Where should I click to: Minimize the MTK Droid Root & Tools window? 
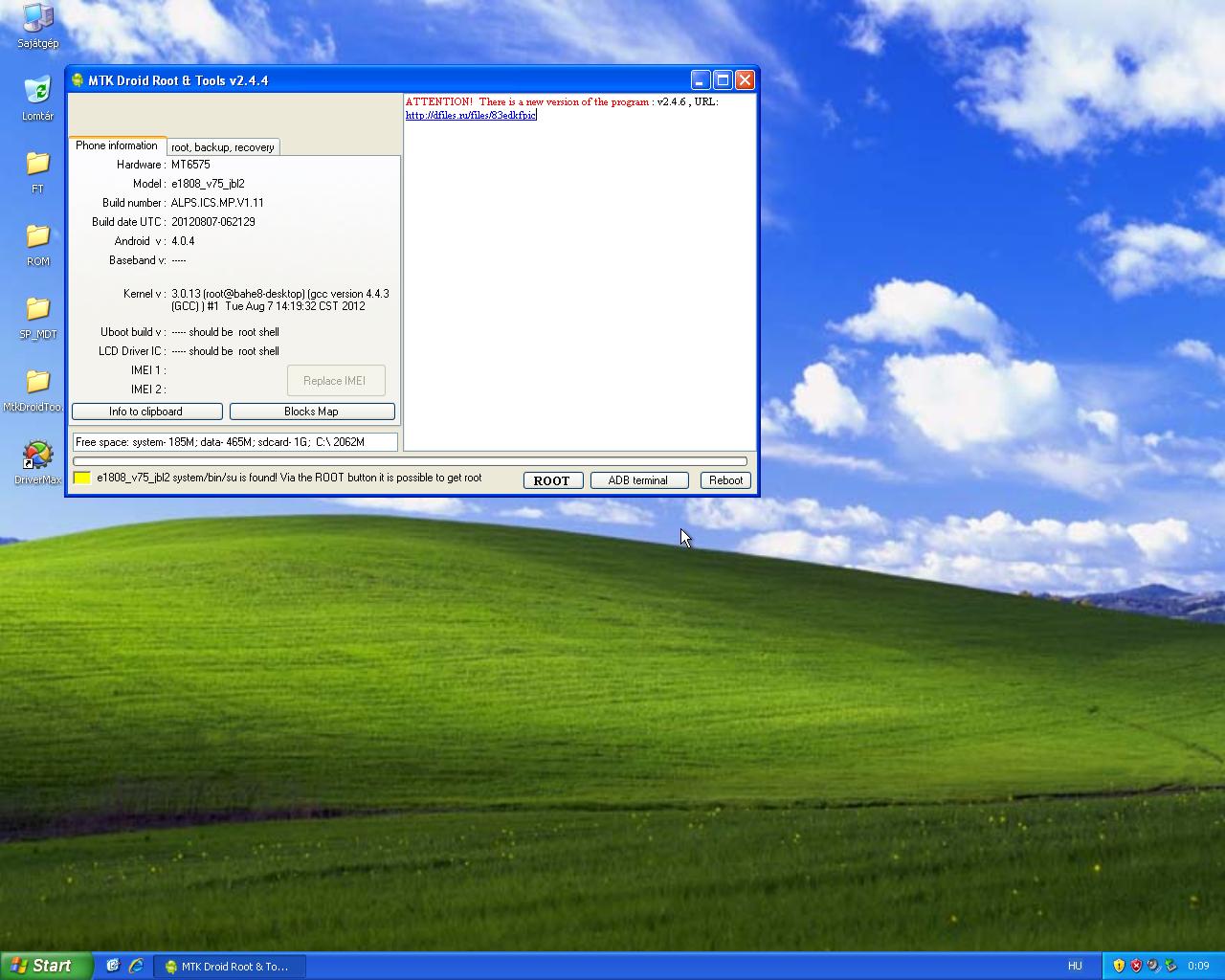coord(701,80)
